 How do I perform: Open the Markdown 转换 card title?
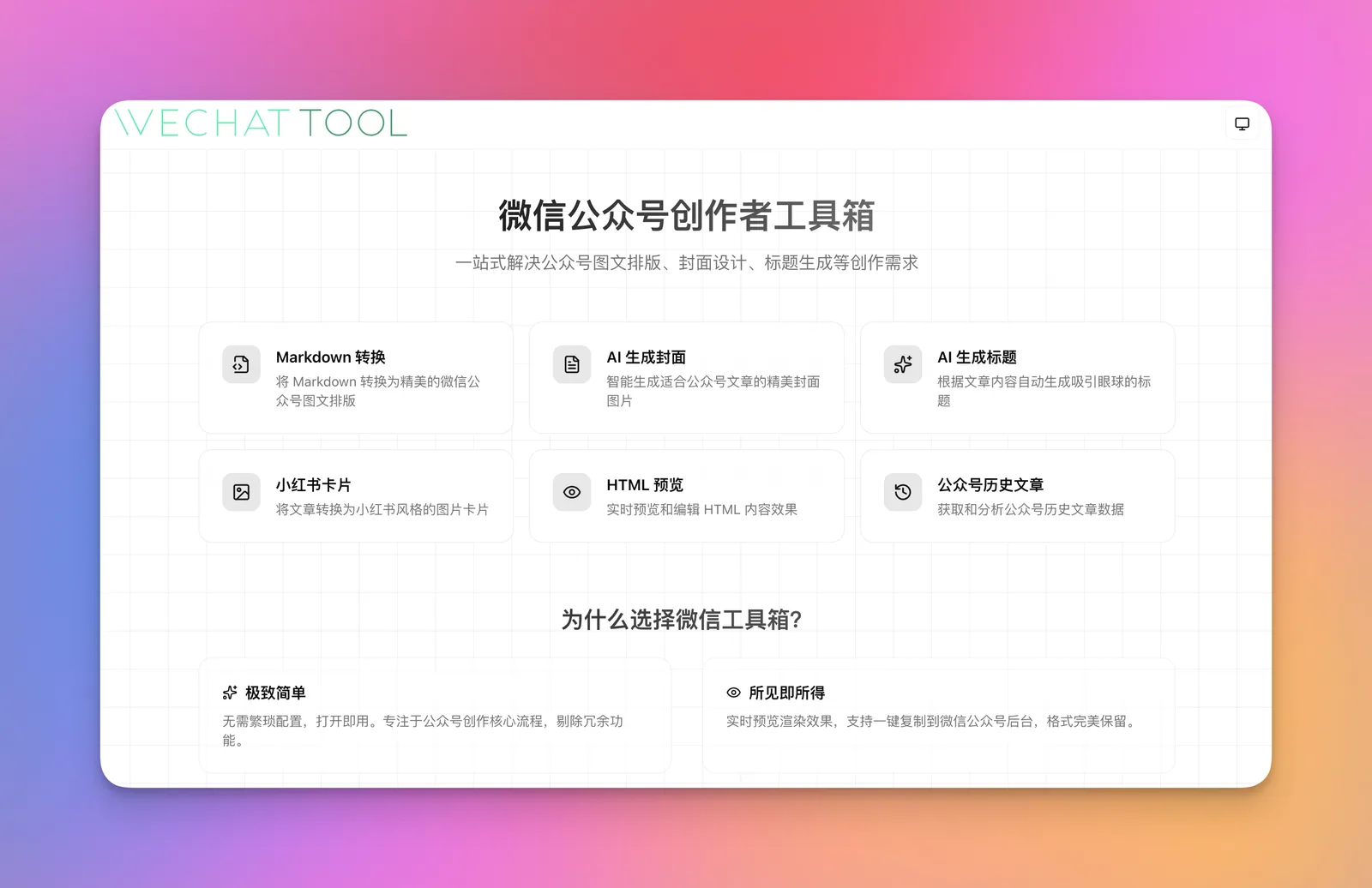[x=330, y=357]
